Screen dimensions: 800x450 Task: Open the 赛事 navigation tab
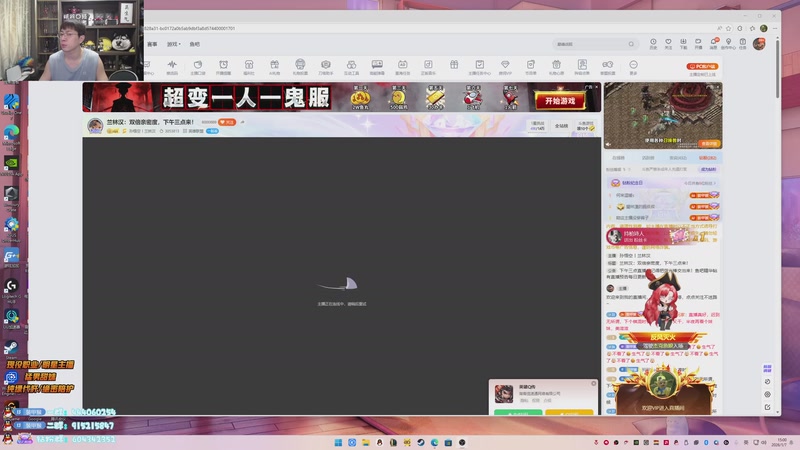[152, 44]
